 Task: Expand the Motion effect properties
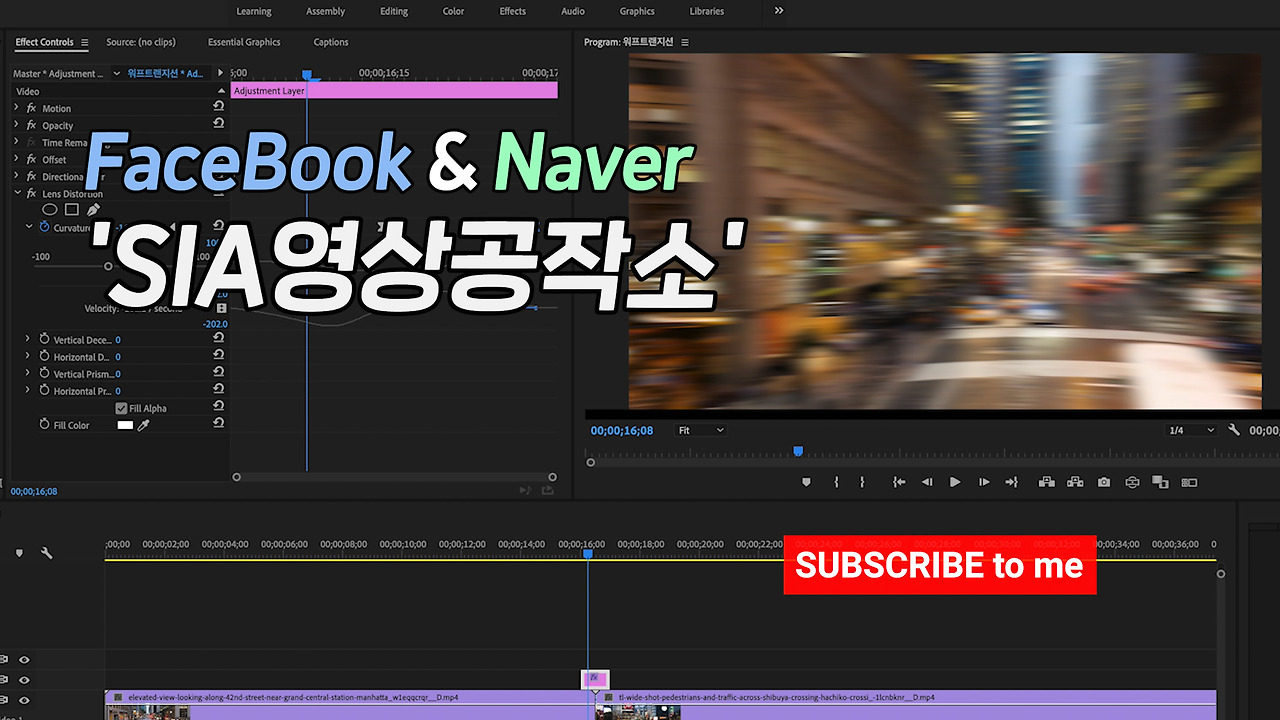pyautogui.click(x=16, y=108)
